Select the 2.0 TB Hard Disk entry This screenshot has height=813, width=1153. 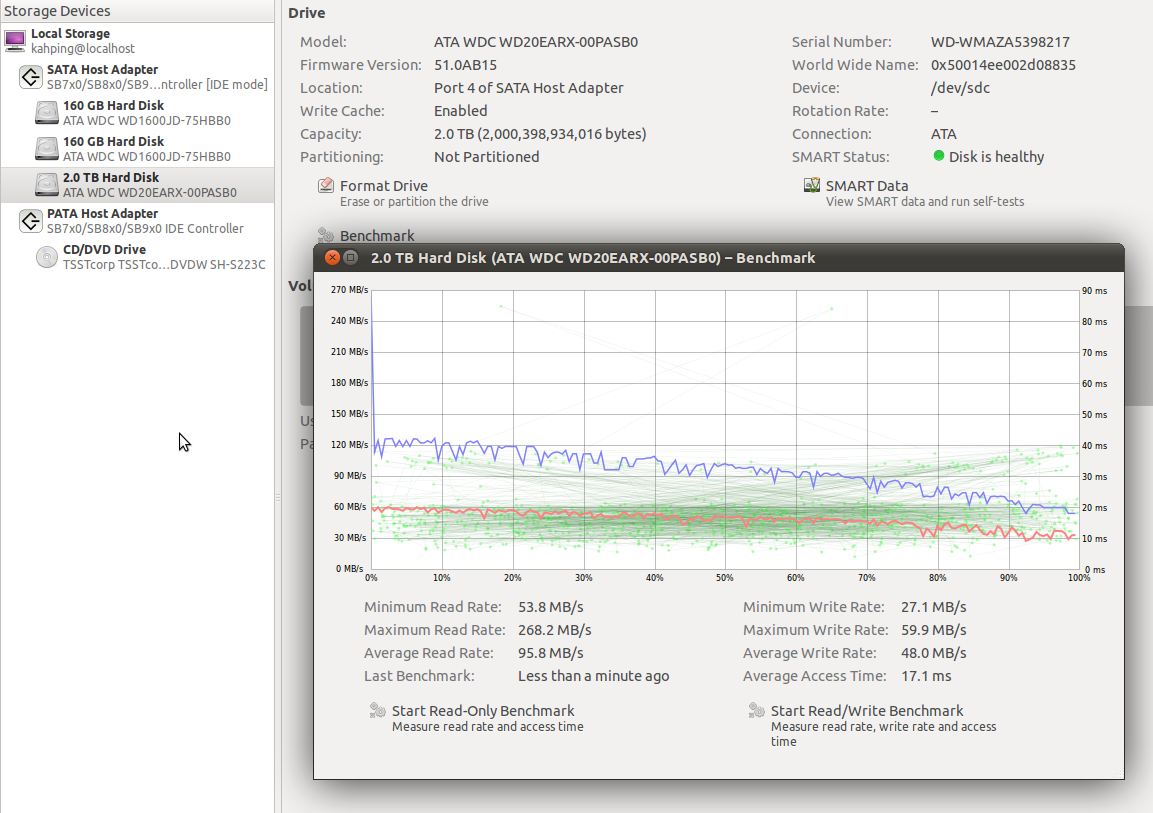click(x=137, y=185)
